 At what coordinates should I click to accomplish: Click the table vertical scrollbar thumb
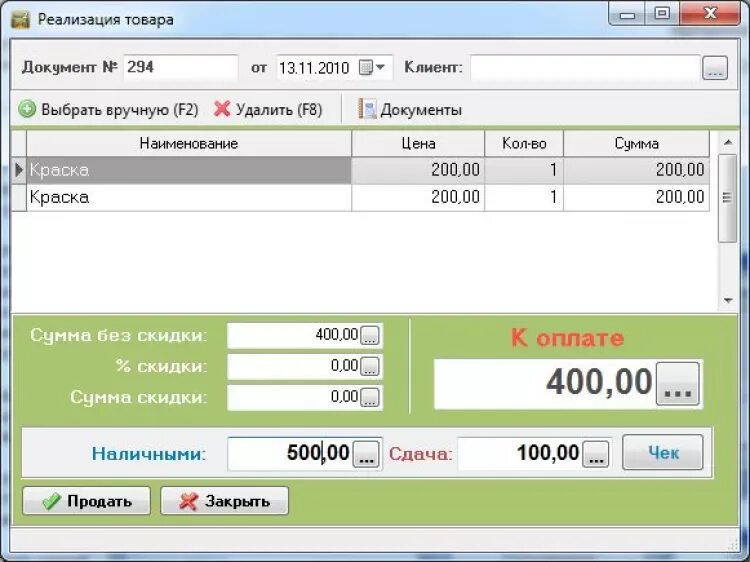pos(728,198)
